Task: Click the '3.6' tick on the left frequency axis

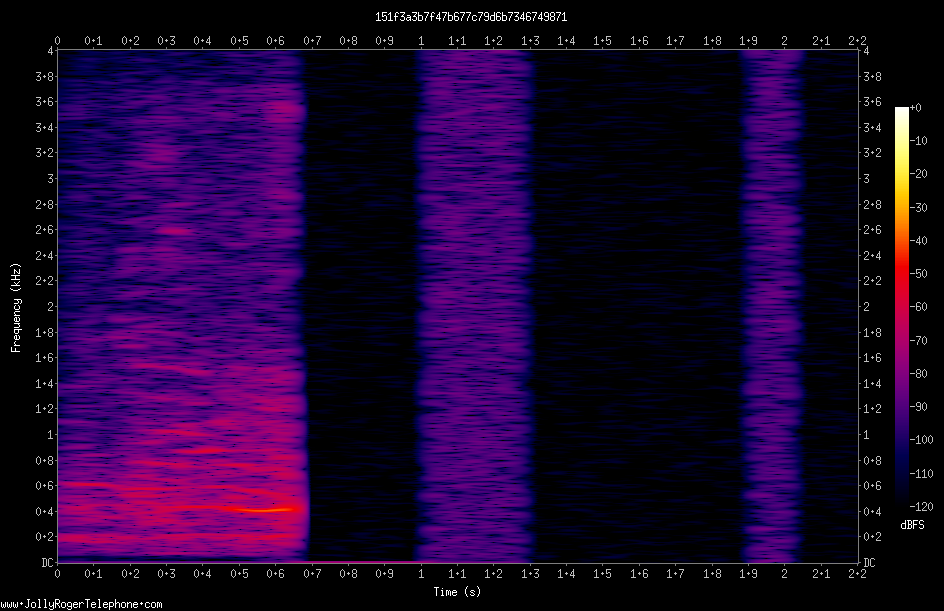Action: tap(45, 102)
